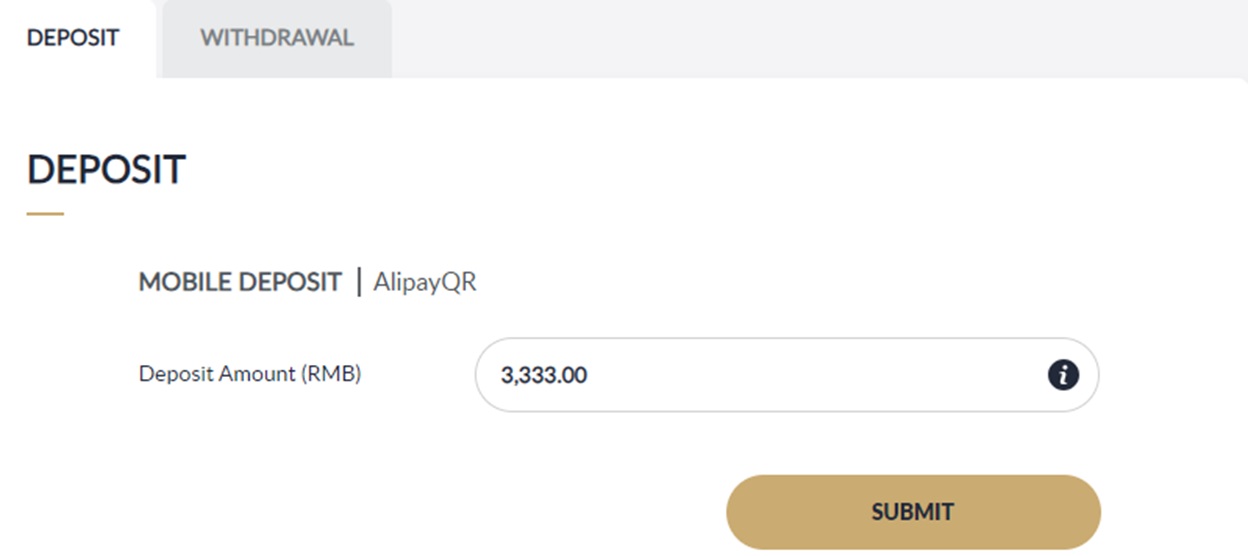1248x556 pixels.
Task: Open the withdrawal form tab
Action: pyautogui.click(x=276, y=38)
